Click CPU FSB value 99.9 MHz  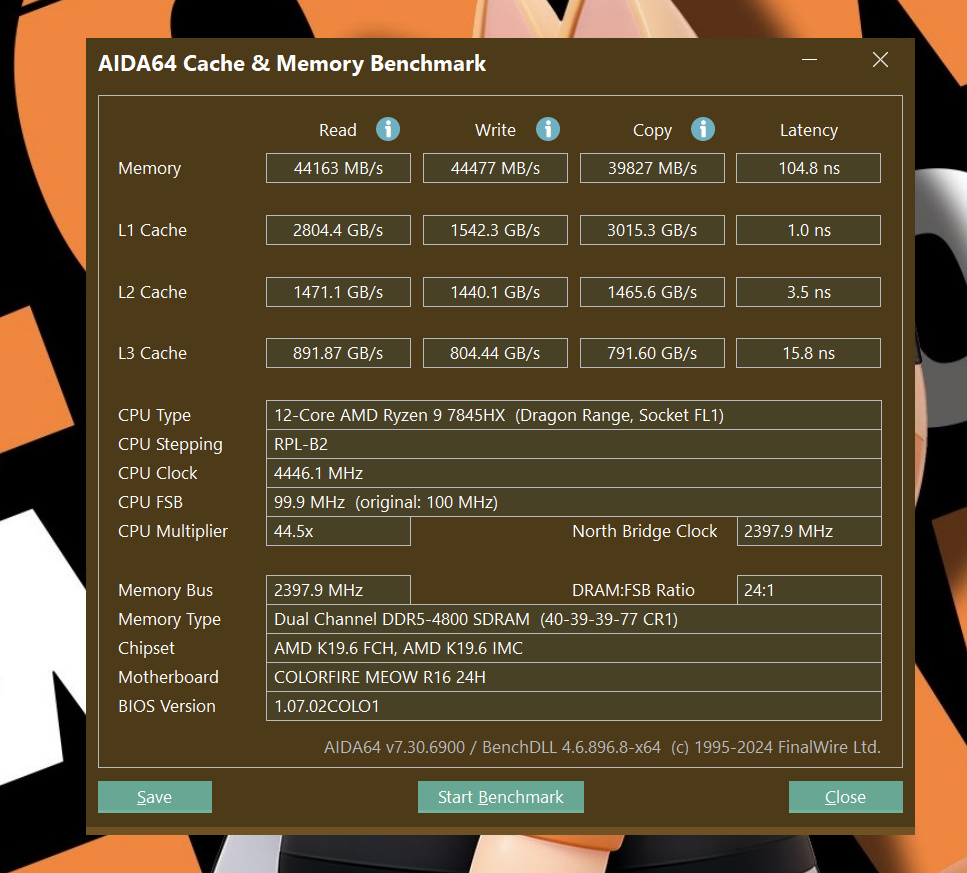[574, 502]
